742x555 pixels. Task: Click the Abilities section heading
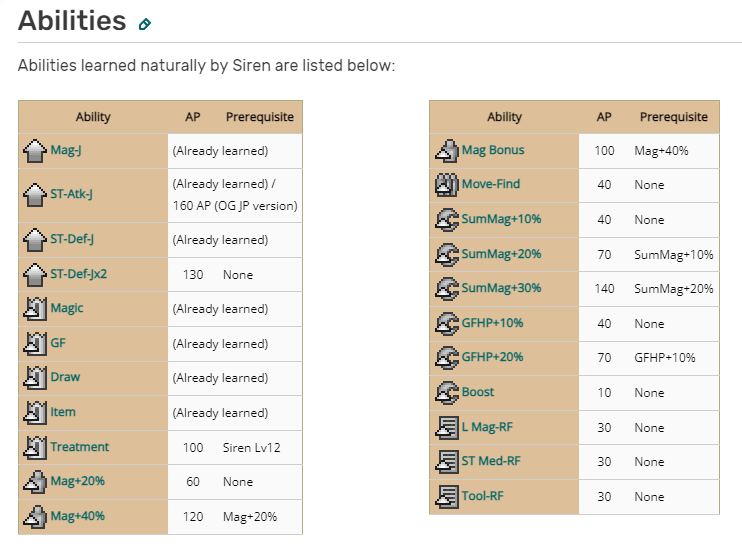pyautogui.click(x=72, y=21)
